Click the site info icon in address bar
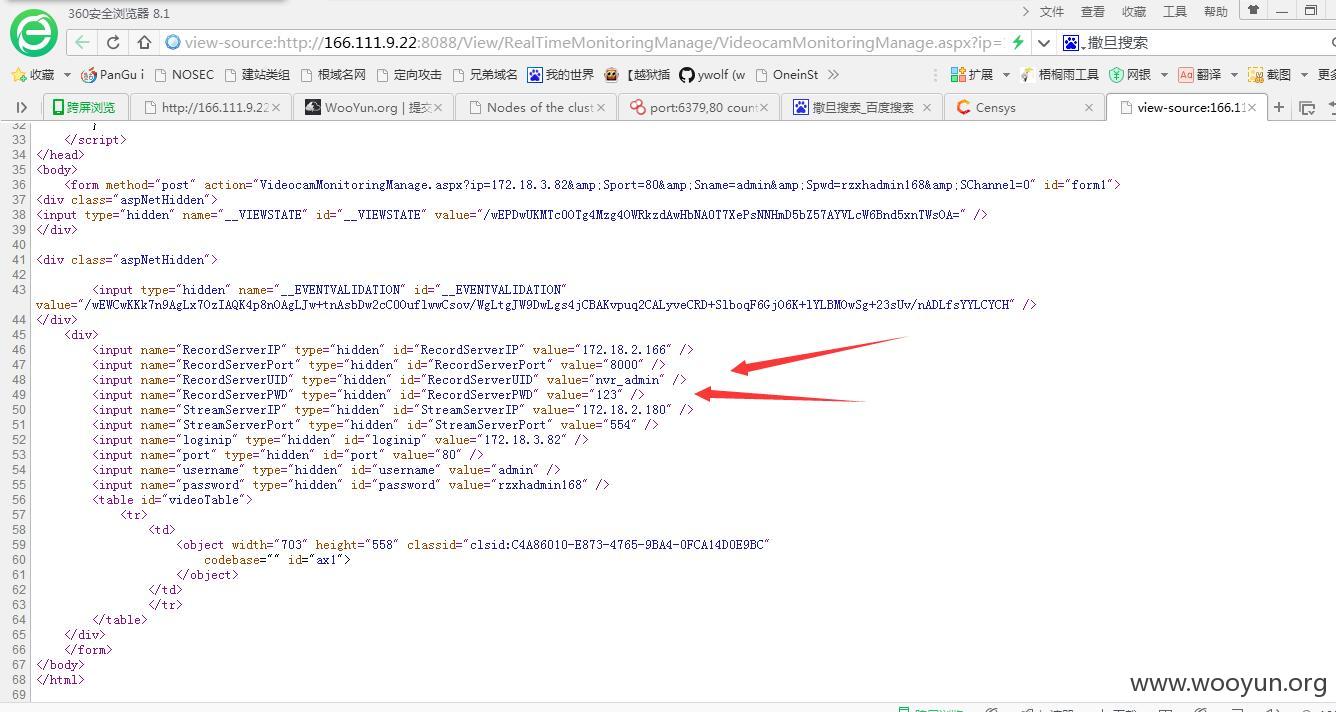This screenshot has width=1336, height=712. [173, 42]
